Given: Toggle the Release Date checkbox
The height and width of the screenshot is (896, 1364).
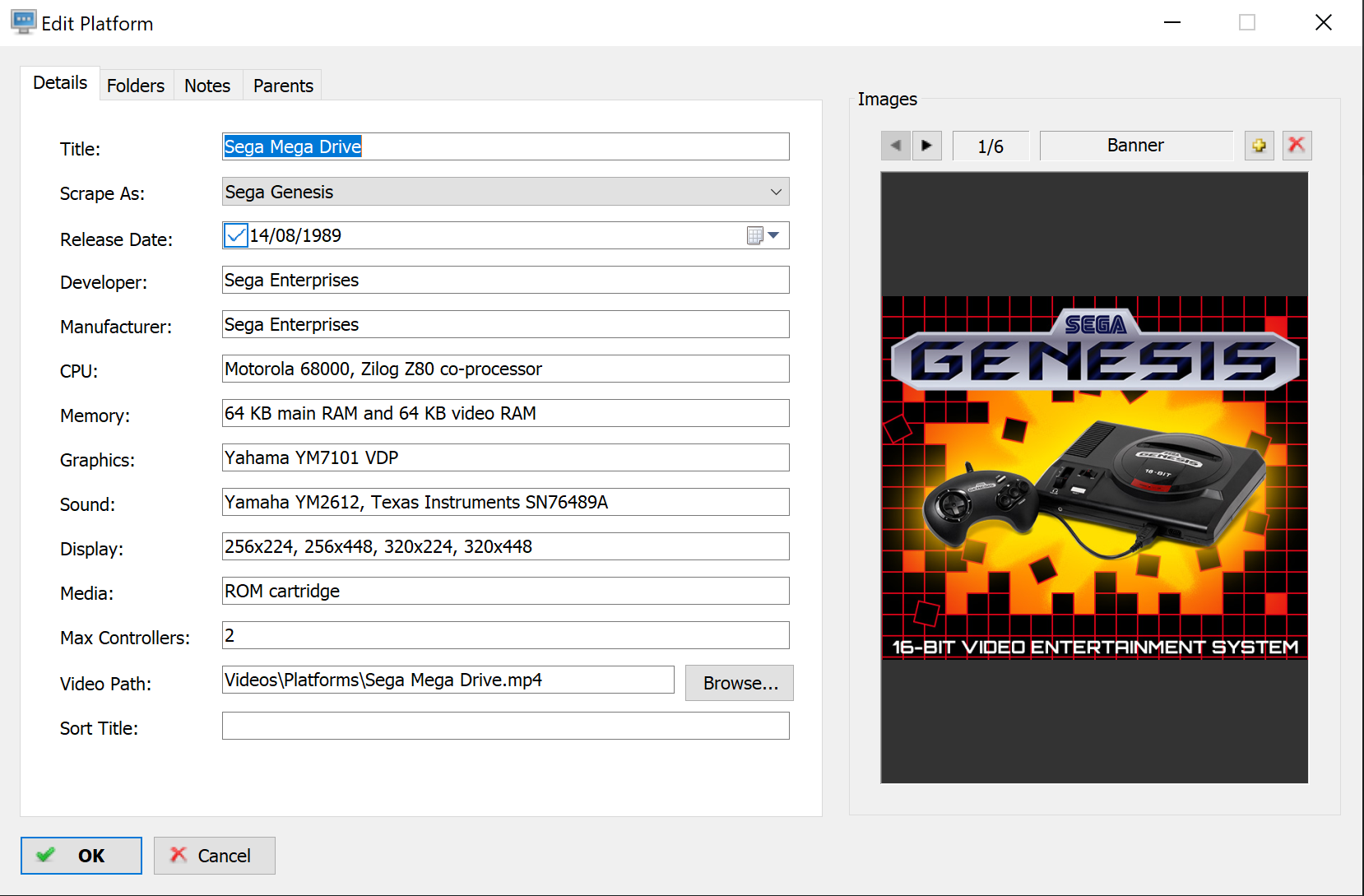Looking at the screenshot, I should pyautogui.click(x=235, y=235).
